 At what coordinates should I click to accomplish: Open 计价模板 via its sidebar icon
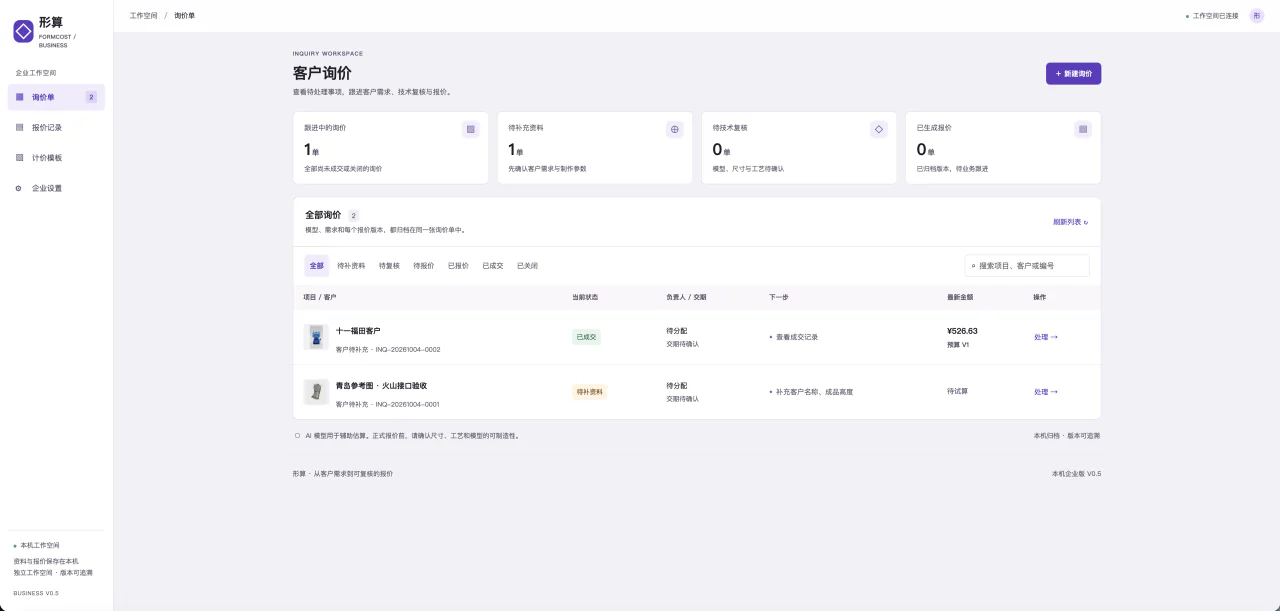[x=20, y=157]
